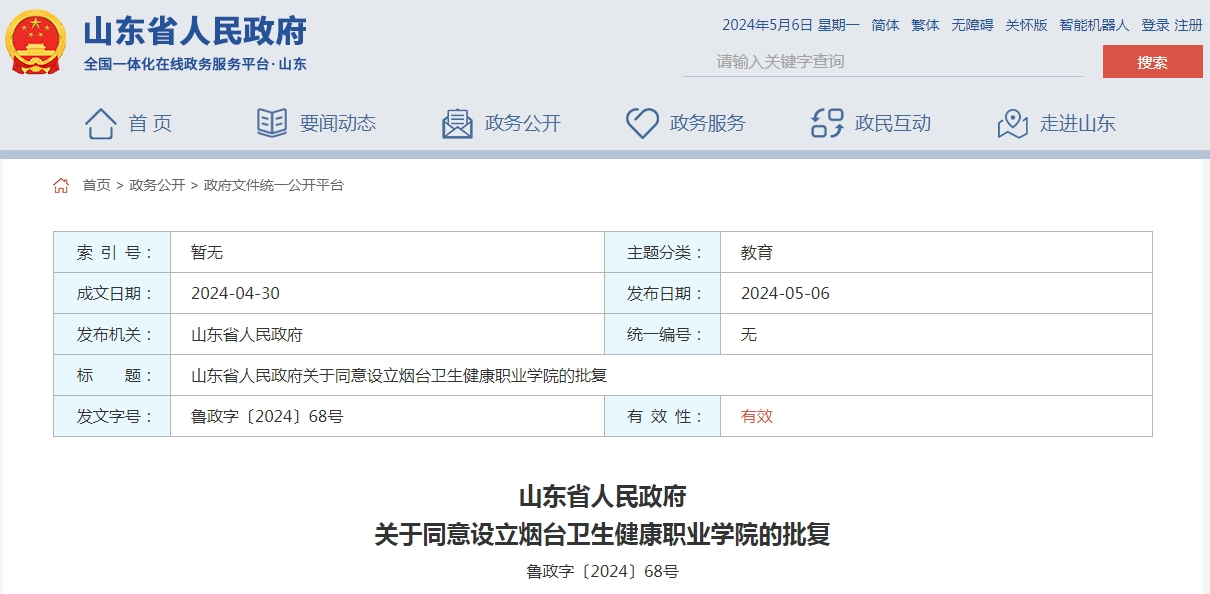This screenshot has width=1210, height=594.
Task: Switch to 简体 simplified Chinese
Action: pyautogui.click(x=885, y=25)
